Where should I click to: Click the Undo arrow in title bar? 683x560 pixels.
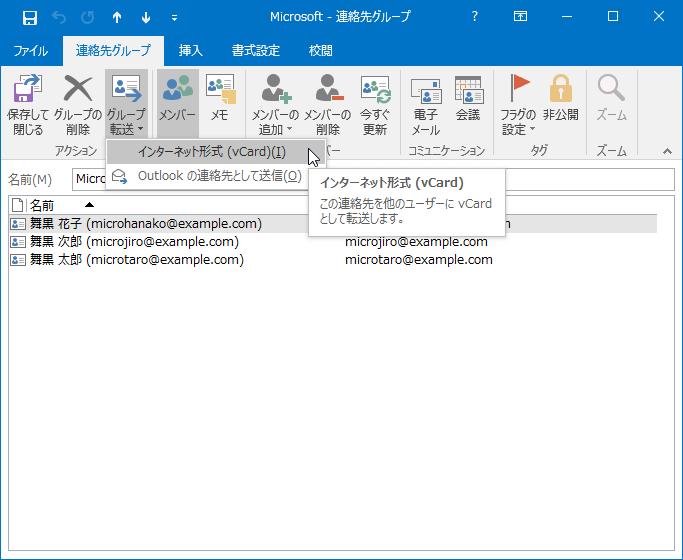59,17
